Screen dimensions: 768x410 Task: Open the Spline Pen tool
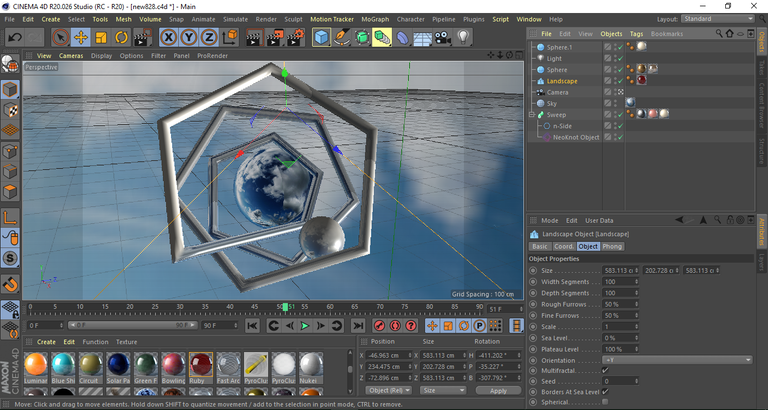pyautogui.click(x=342, y=37)
